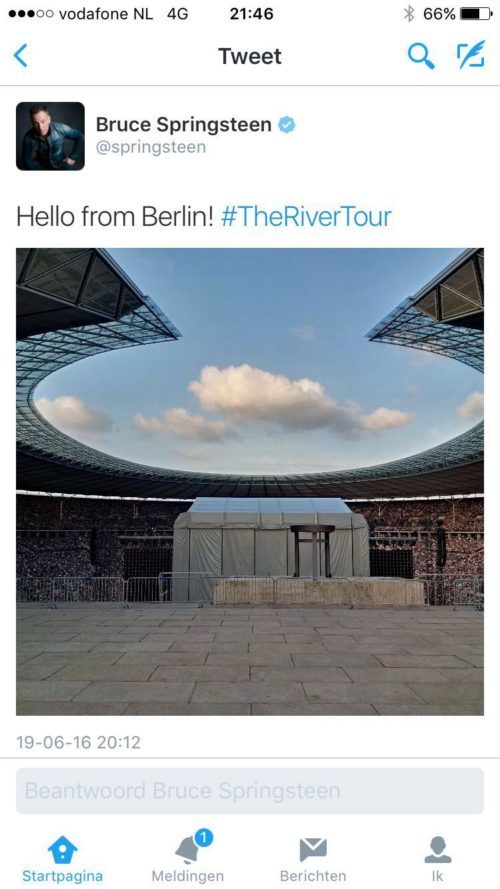Switch to the Startpagina tab
Screen dimensions: 500x889
[x=62, y=859]
